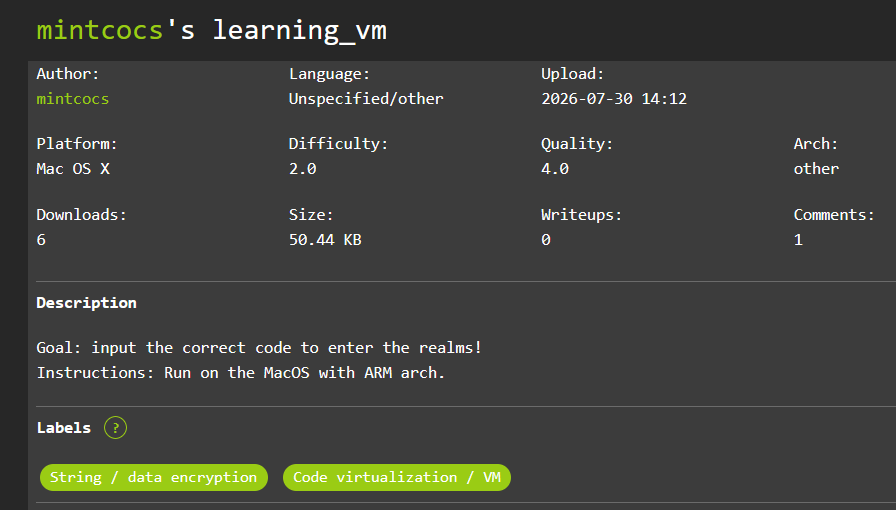The image size is (896, 510).
Task: Click the Mac OS X platform value
Action: click(x=73, y=169)
